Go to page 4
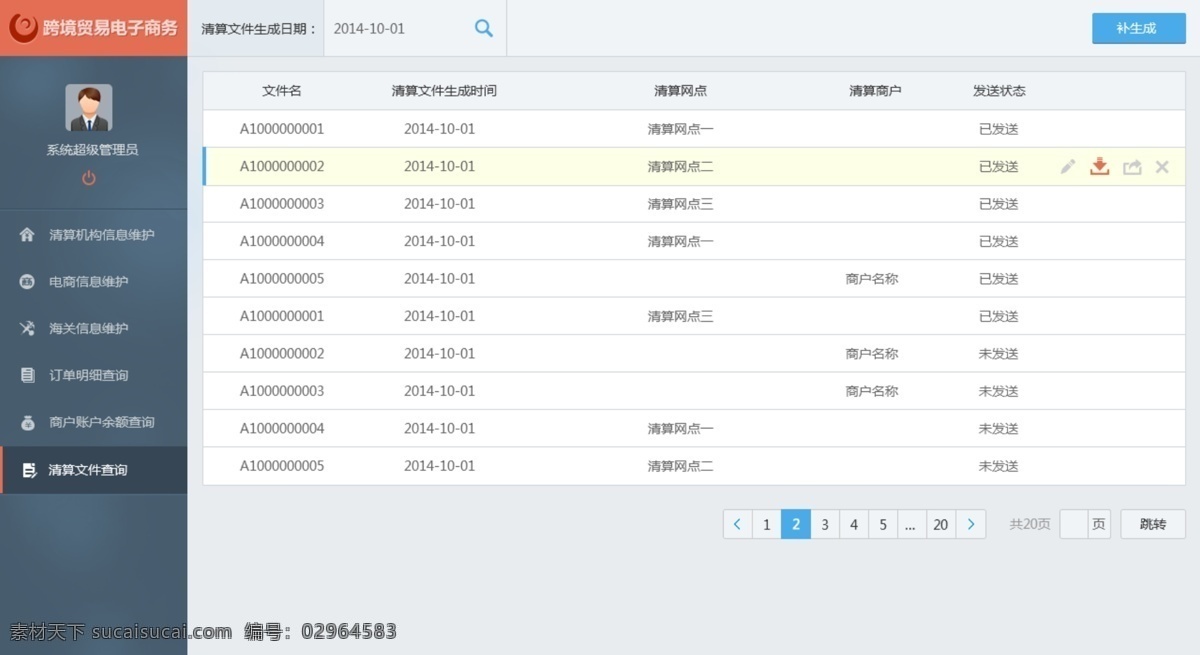Viewport: 1200px width, 655px height. tap(854, 524)
